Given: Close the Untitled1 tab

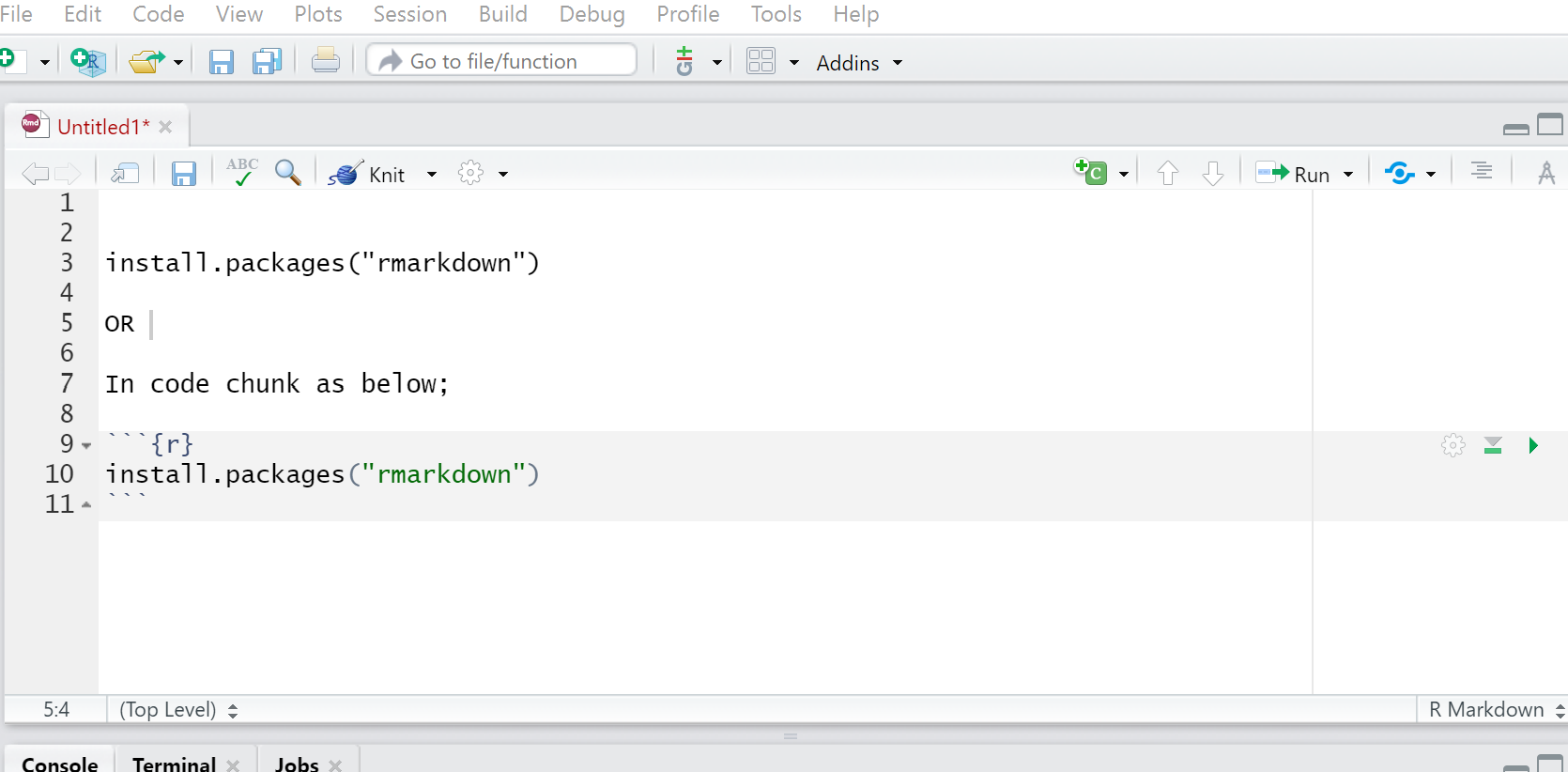Looking at the screenshot, I should tap(165, 127).
